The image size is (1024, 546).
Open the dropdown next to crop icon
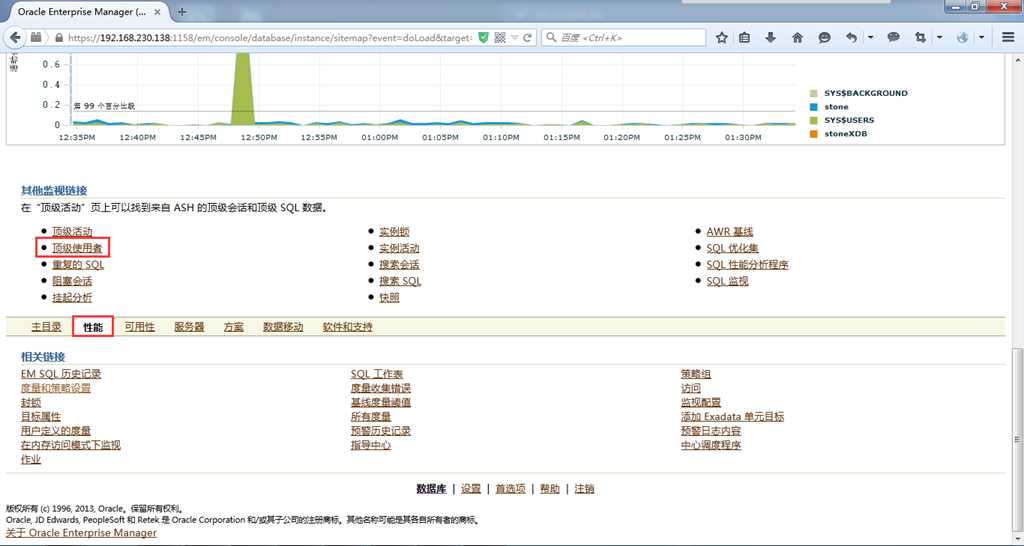938,37
